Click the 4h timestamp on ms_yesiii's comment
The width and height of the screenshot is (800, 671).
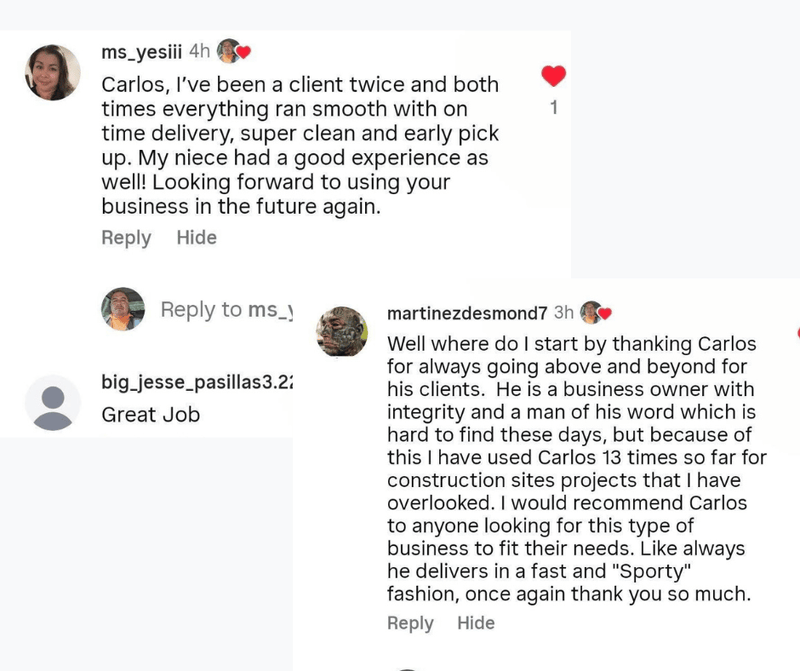pyautogui.click(x=199, y=51)
